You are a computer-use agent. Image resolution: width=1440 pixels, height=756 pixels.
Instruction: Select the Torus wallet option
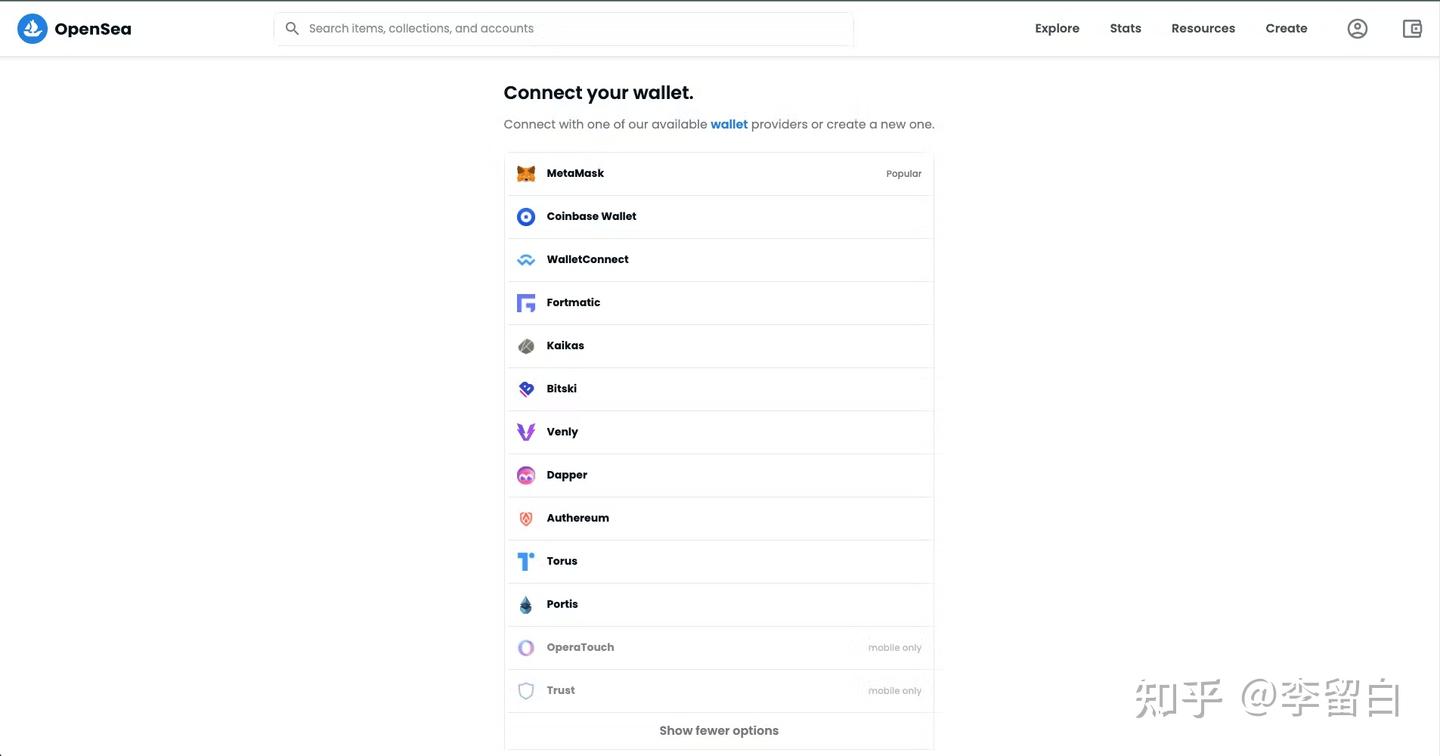tap(562, 561)
